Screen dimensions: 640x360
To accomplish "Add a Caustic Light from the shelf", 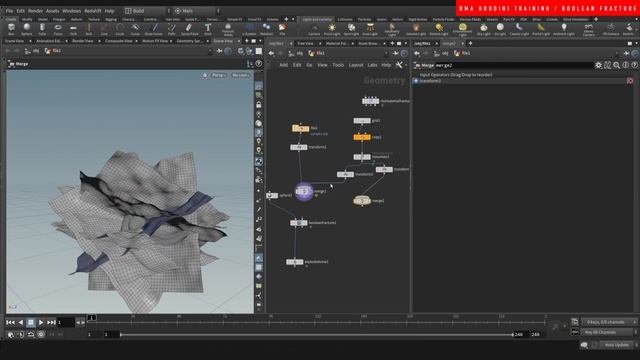I will click(519, 29).
